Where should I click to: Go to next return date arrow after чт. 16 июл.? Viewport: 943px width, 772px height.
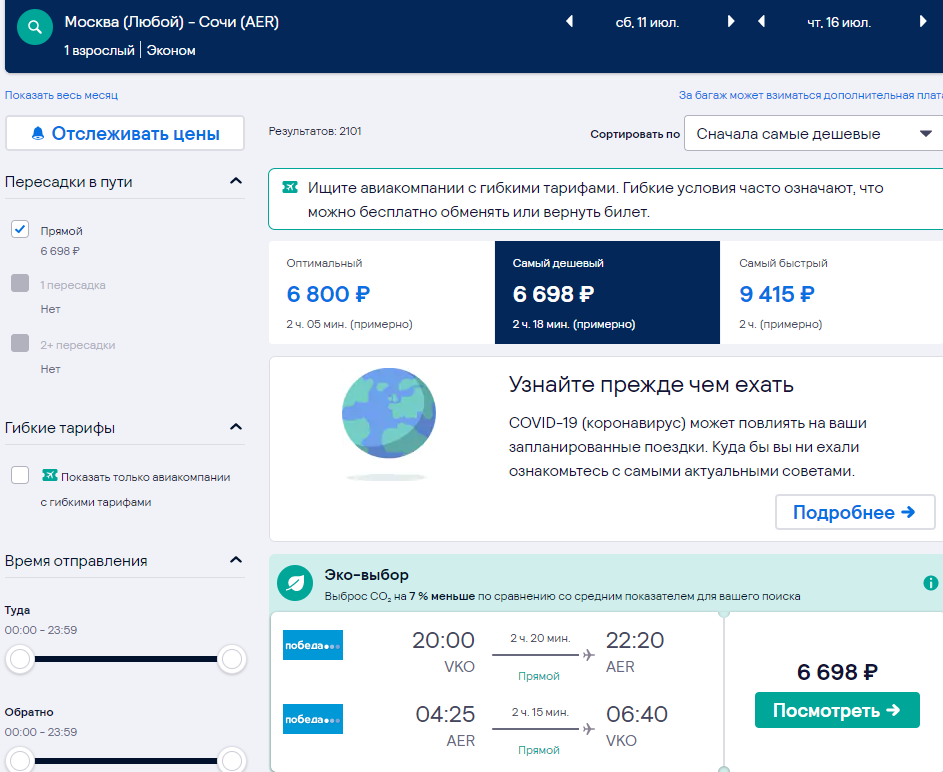923,22
